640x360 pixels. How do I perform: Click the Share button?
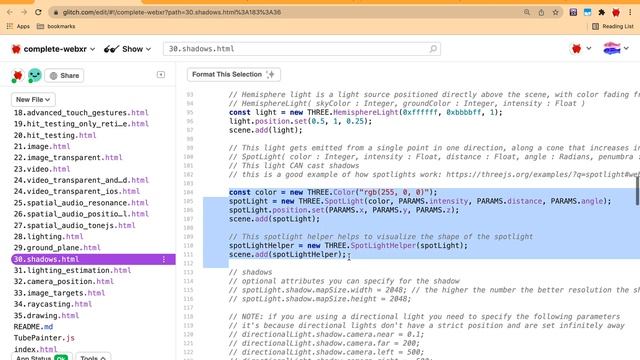coord(64,76)
